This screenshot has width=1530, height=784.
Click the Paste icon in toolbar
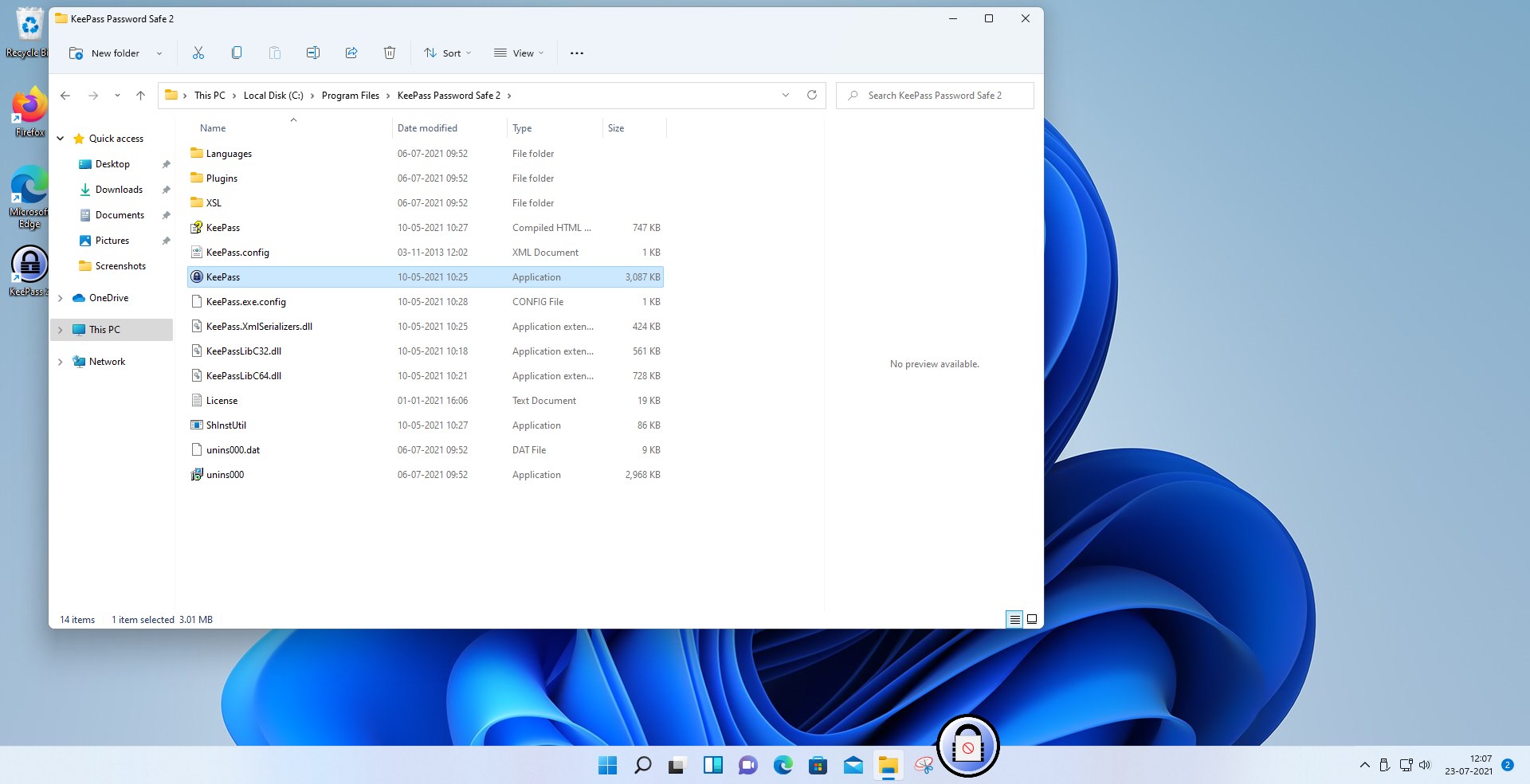pos(275,53)
